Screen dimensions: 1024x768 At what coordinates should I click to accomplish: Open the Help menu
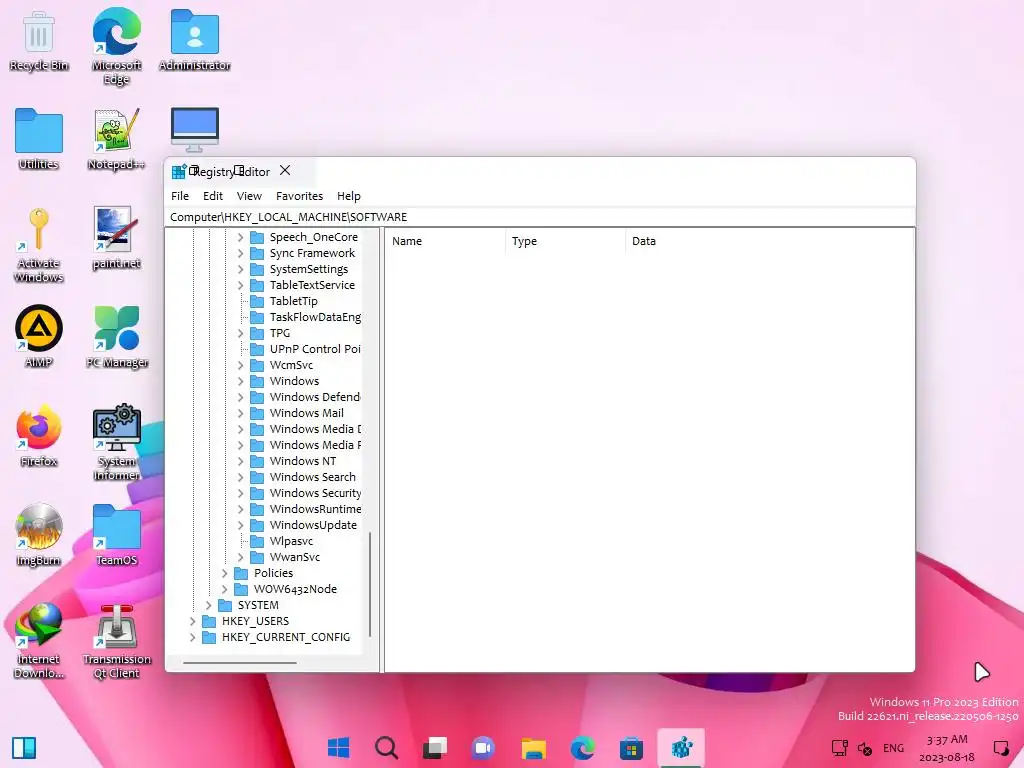(x=349, y=196)
